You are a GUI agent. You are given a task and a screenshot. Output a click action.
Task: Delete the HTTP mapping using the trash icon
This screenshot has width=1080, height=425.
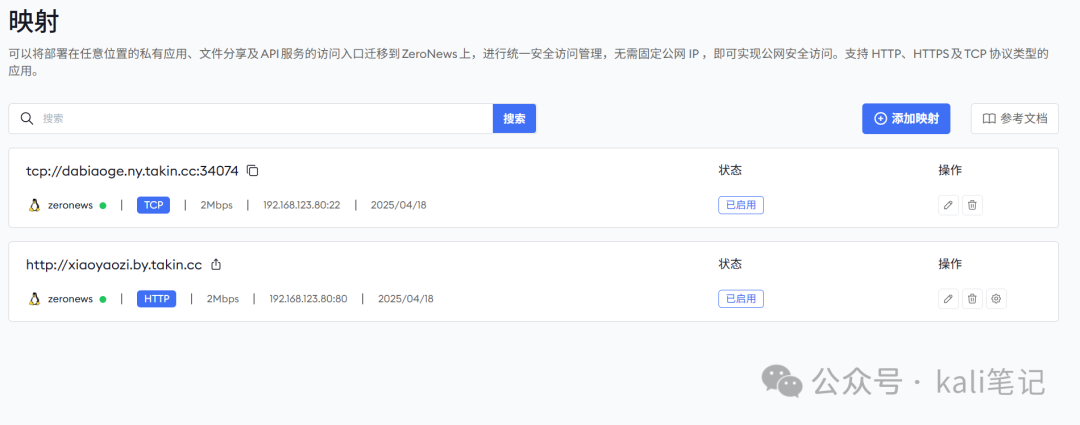pos(972,298)
